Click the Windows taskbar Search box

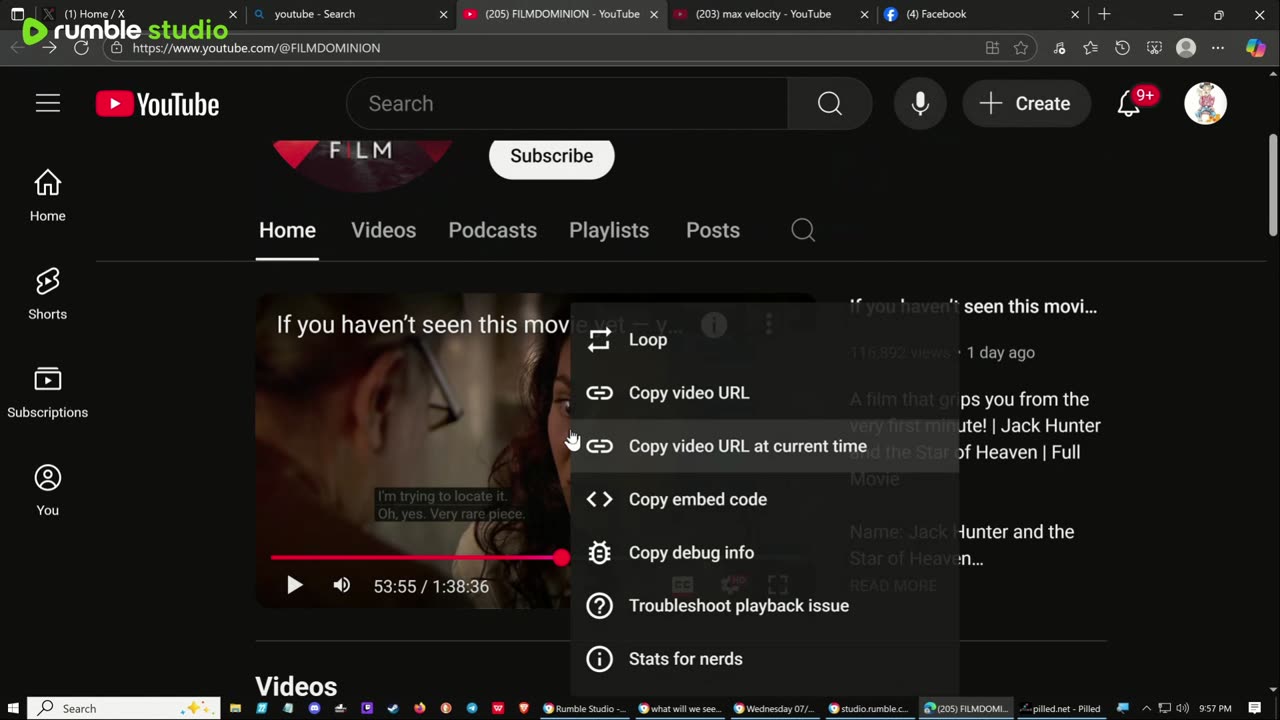pos(124,708)
